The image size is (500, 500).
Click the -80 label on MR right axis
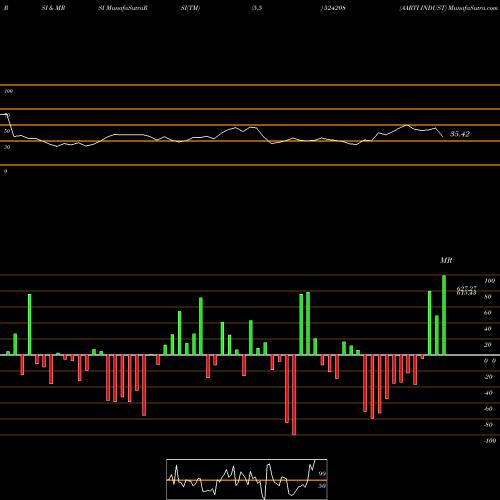click(488, 425)
